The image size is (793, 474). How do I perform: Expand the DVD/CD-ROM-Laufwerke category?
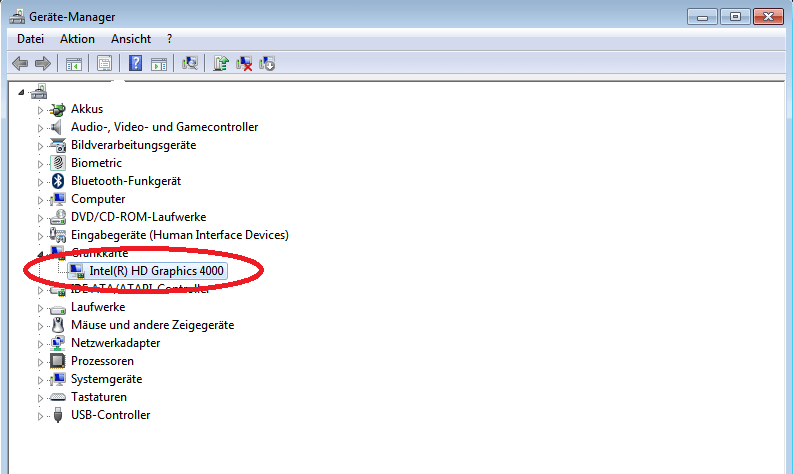pos(40,218)
